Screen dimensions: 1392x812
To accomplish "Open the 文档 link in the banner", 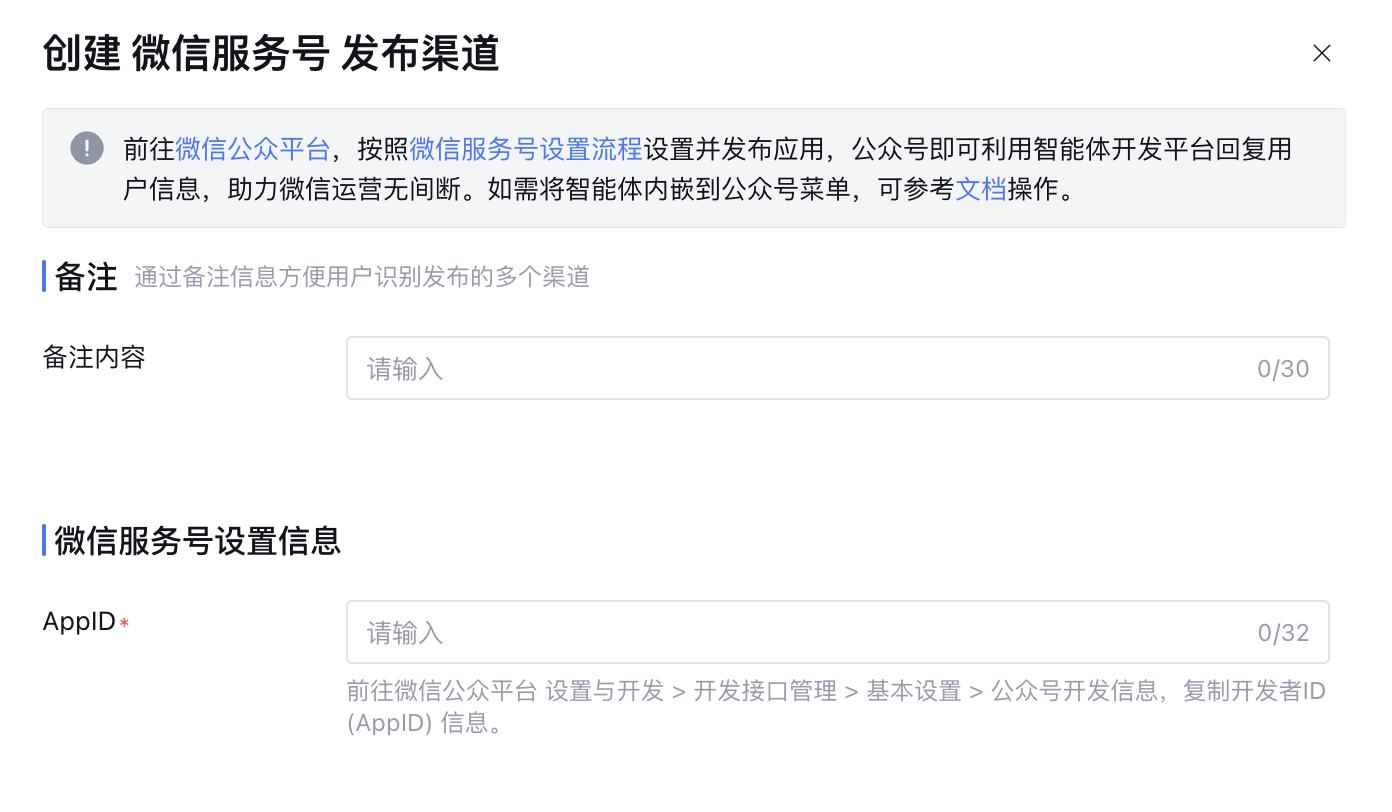I will (980, 189).
